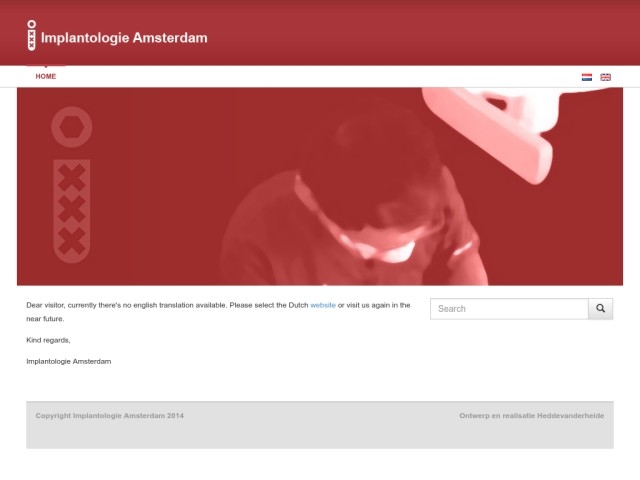Click the 'near future.' text line

pos(45,319)
